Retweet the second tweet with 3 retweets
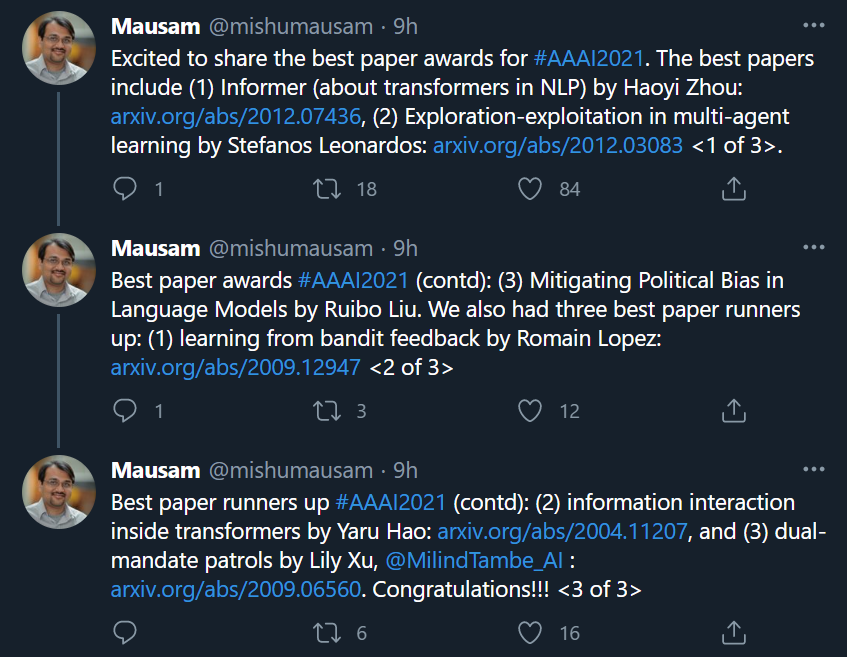Image resolution: width=847 pixels, height=657 pixels. coord(328,410)
